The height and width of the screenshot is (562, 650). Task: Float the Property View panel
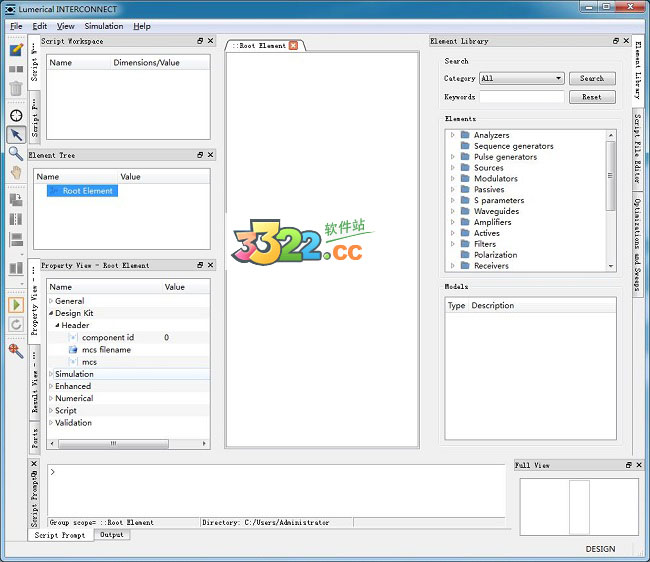tap(200, 265)
